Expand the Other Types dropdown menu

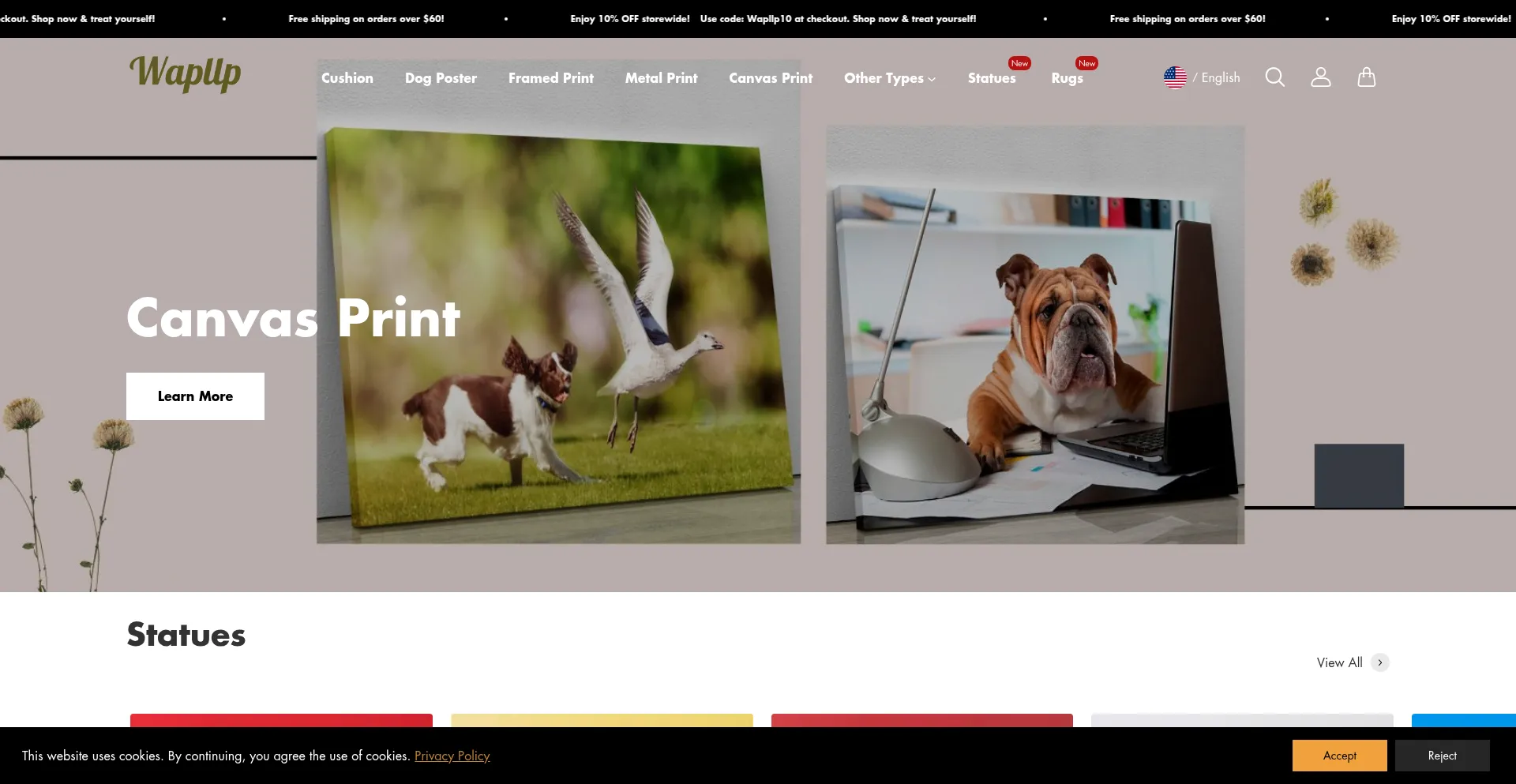click(x=889, y=78)
